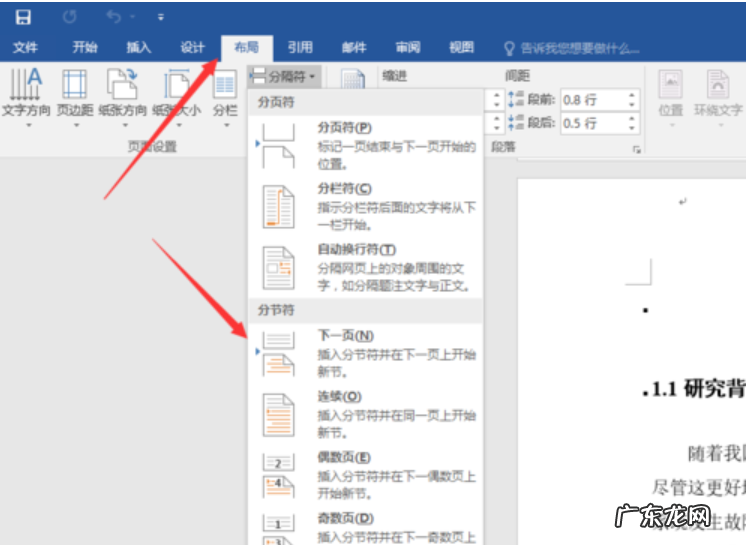Viewport: 749px width, 545px height.
Task: Decrease 段后 spacing with the down arrow
Action: click(632, 128)
